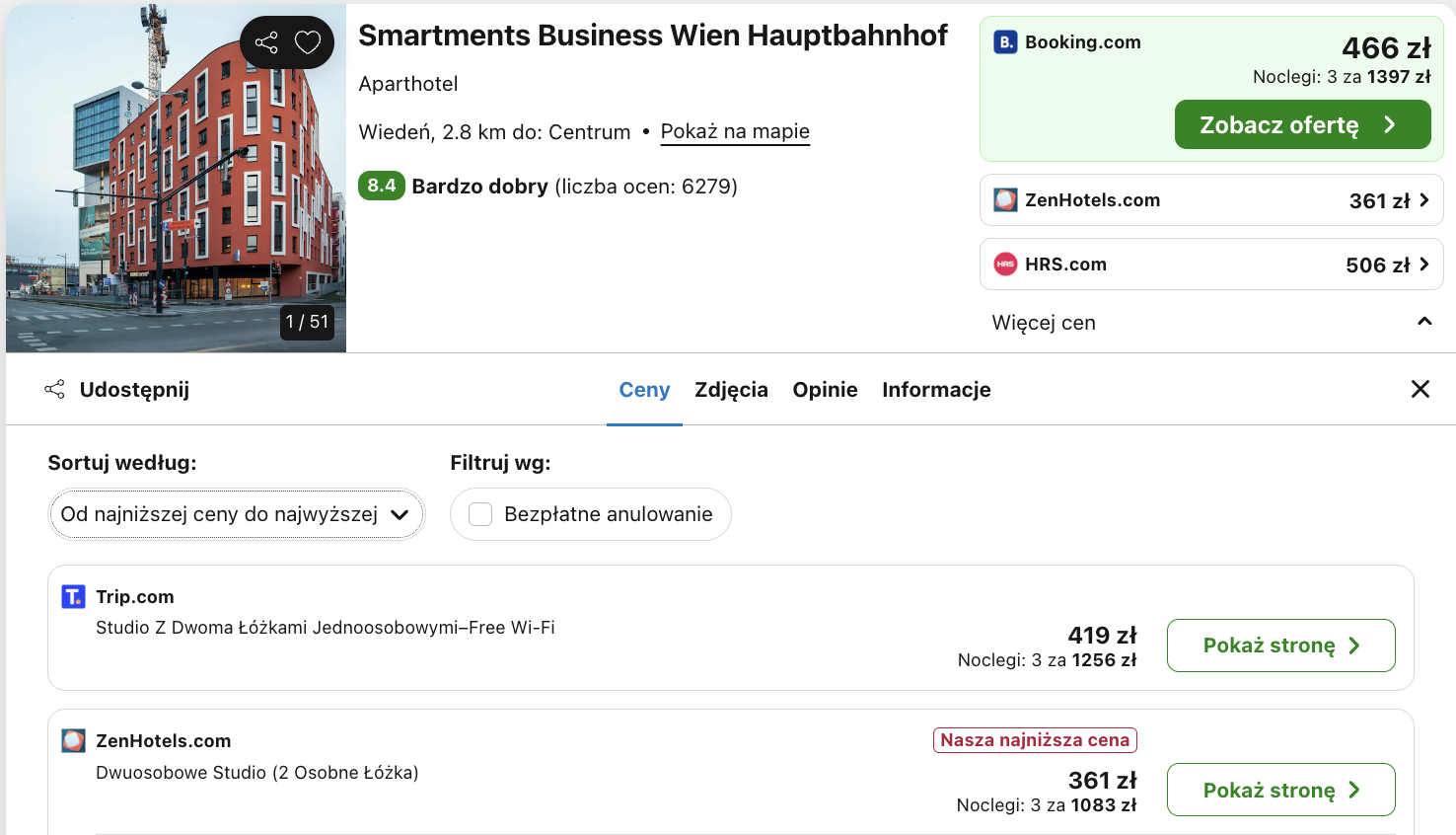The image size is (1456, 835).
Task: Open the Opinie tab
Action: pos(825,390)
